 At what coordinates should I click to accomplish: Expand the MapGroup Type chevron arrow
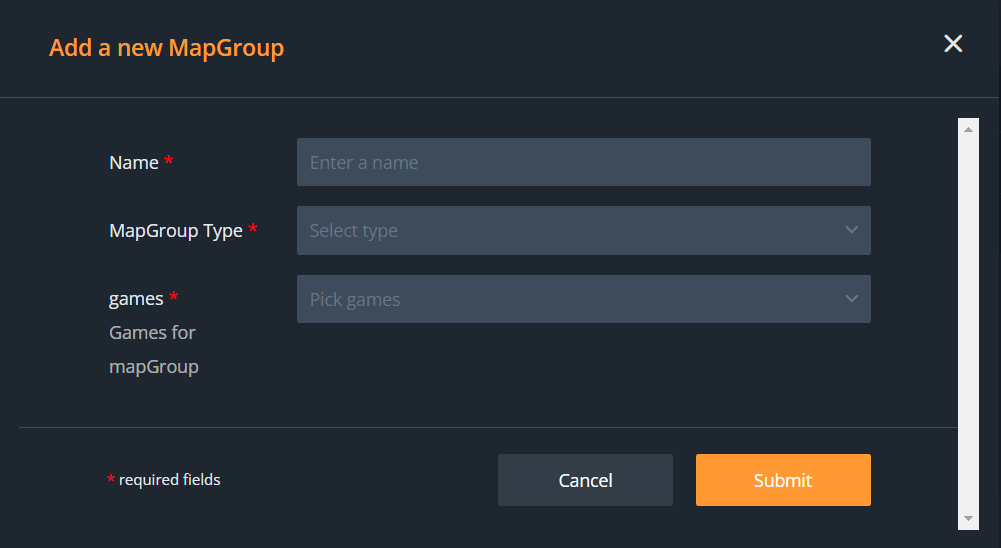(x=851, y=231)
